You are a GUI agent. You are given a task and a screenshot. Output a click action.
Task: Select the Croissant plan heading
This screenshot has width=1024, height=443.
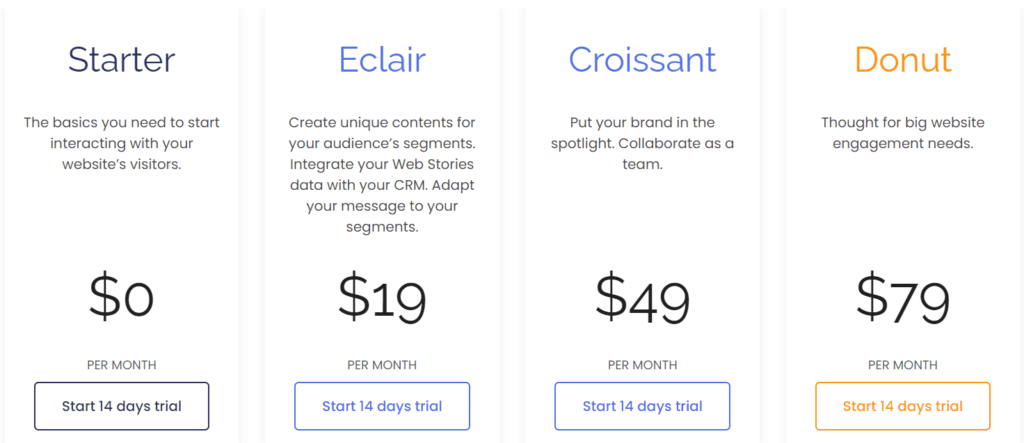point(642,60)
